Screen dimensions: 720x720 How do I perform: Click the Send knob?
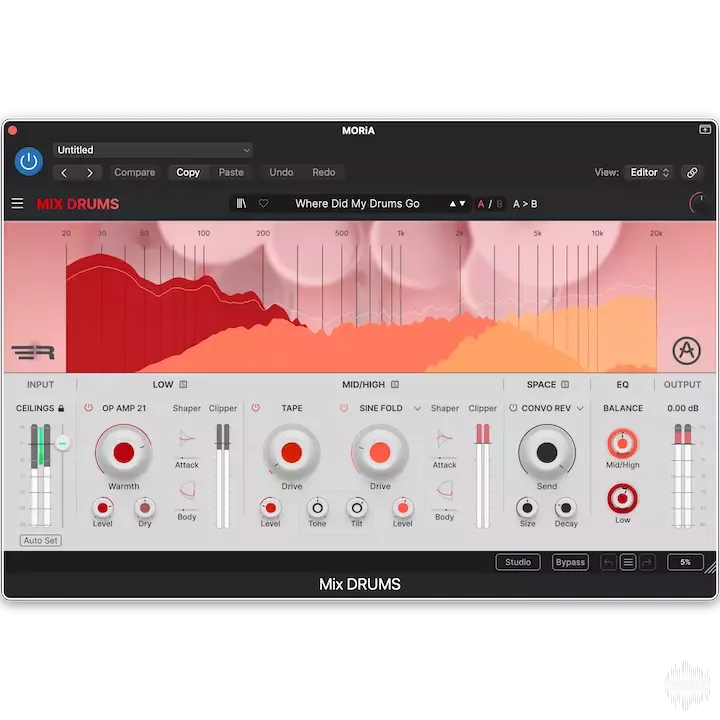(x=547, y=452)
